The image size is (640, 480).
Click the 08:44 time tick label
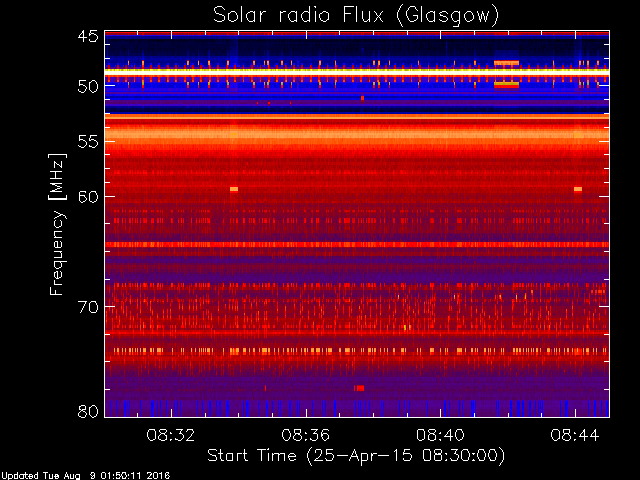575,435
